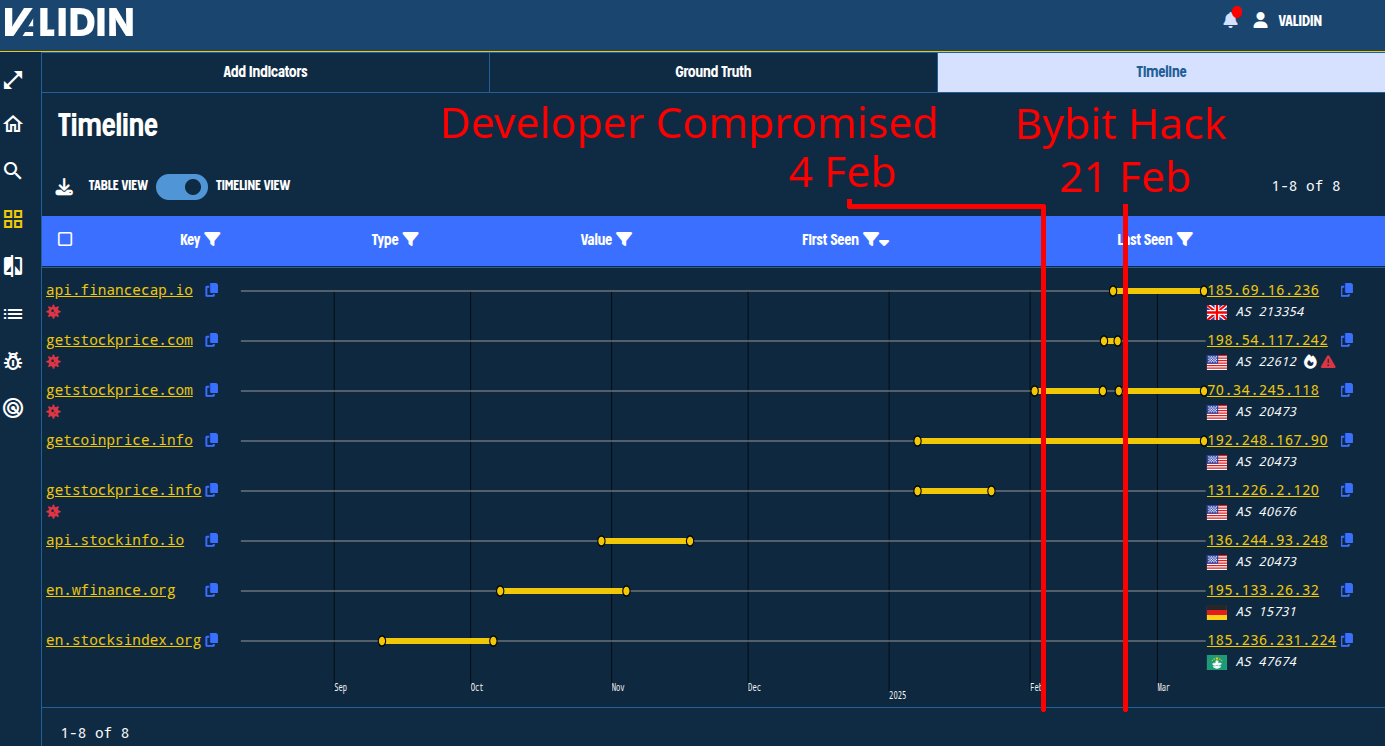
Task: Open the search icon in the sidebar
Action: 13,171
